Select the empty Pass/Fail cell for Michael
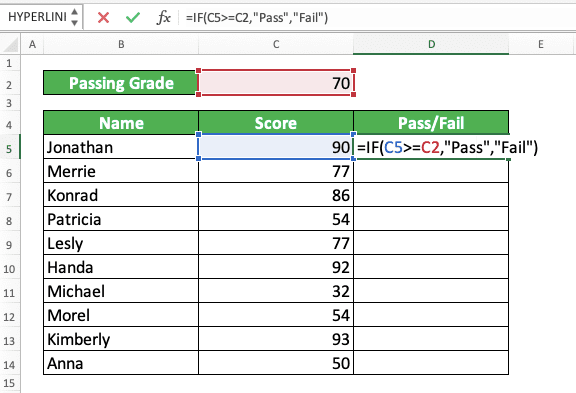 click(431, 291)
